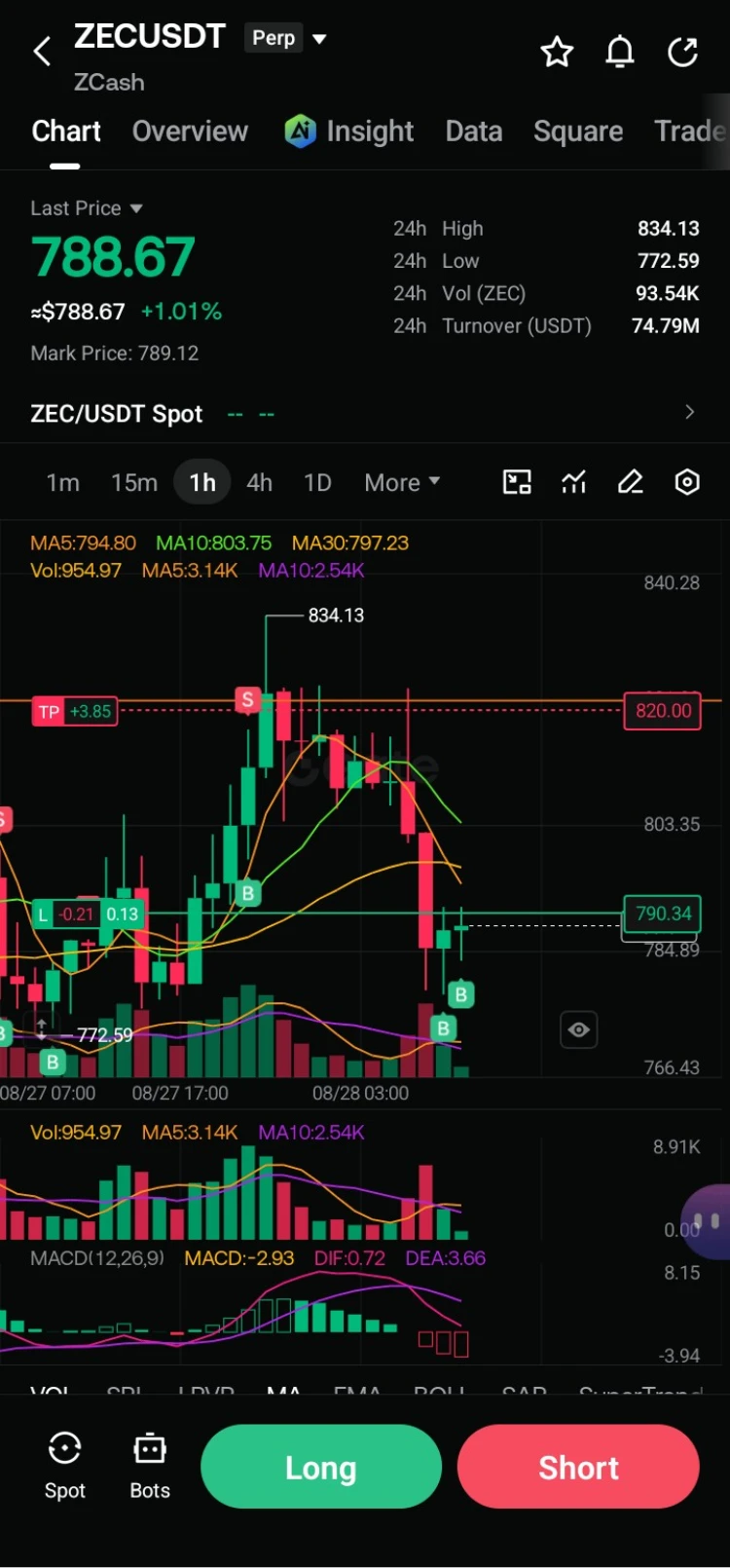Tap the DIF:0.72 value

pos(349,1258)
